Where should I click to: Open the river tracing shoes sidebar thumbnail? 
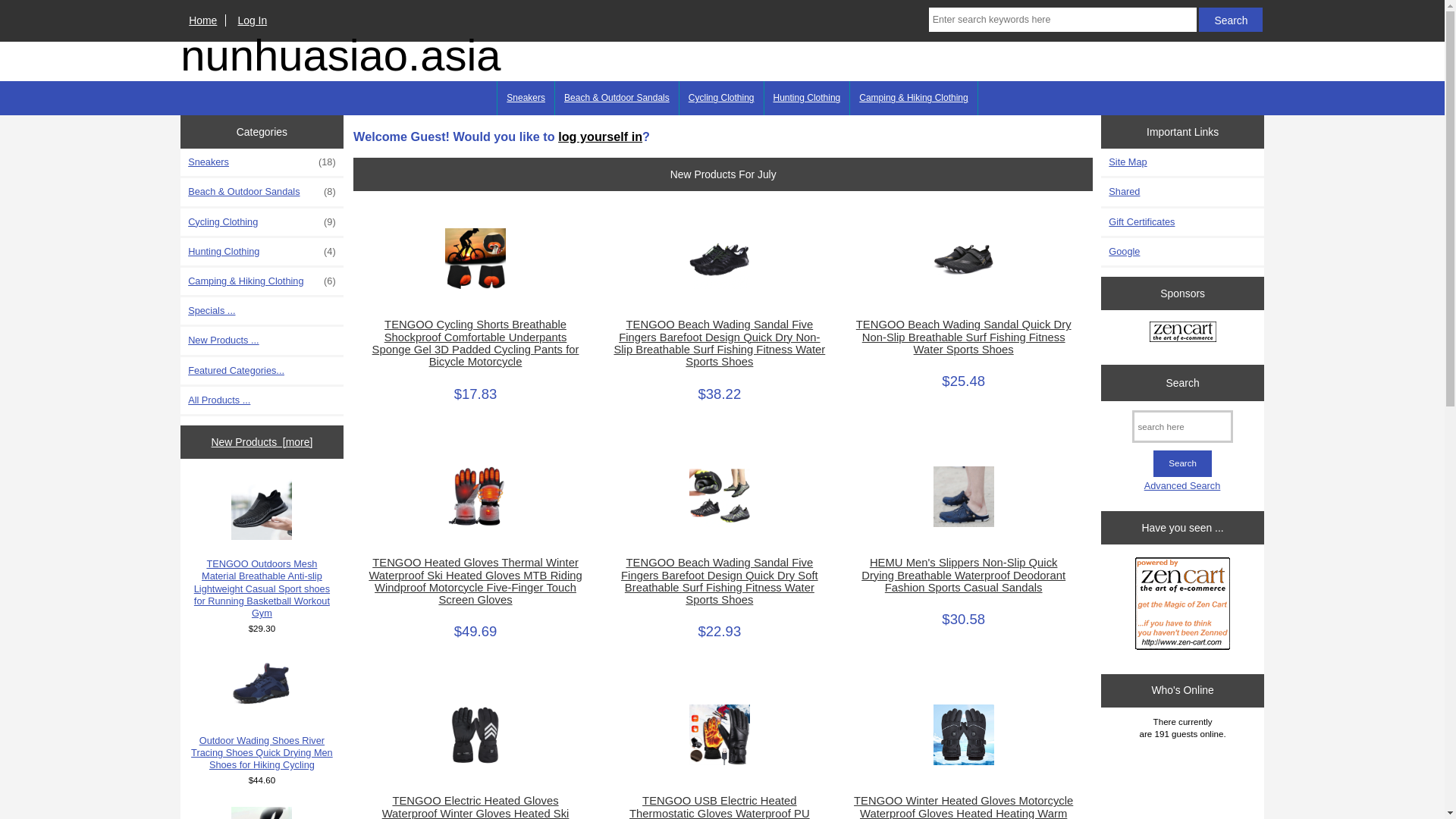point(262,682)
